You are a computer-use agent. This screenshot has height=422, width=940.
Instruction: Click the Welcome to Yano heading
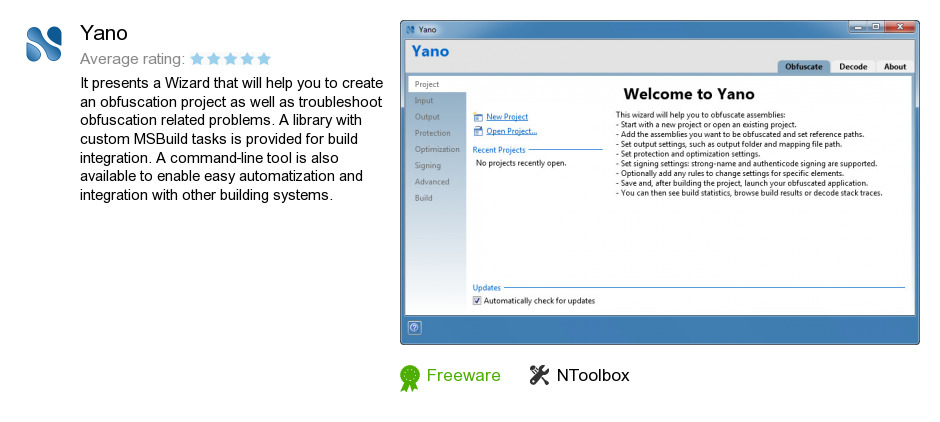(689, 94)
